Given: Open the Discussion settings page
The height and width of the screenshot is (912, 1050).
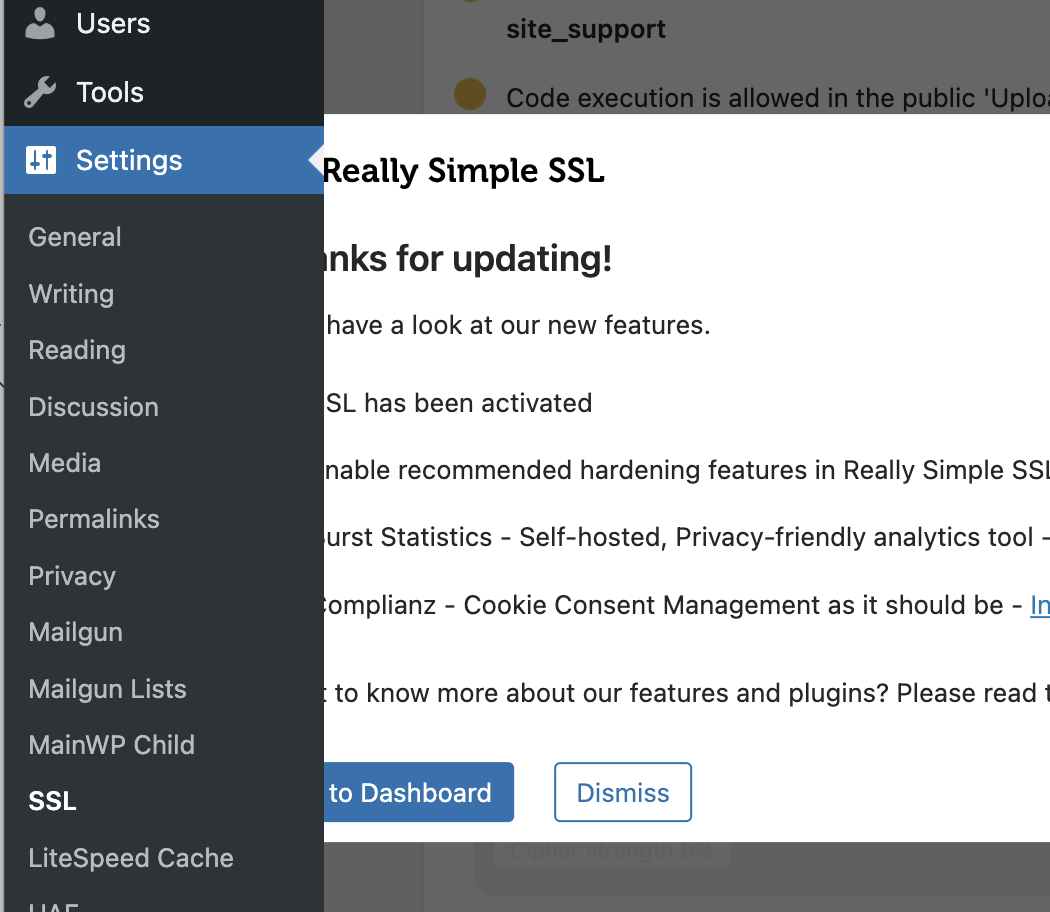Looking at the screenshot, I should 93,407.
